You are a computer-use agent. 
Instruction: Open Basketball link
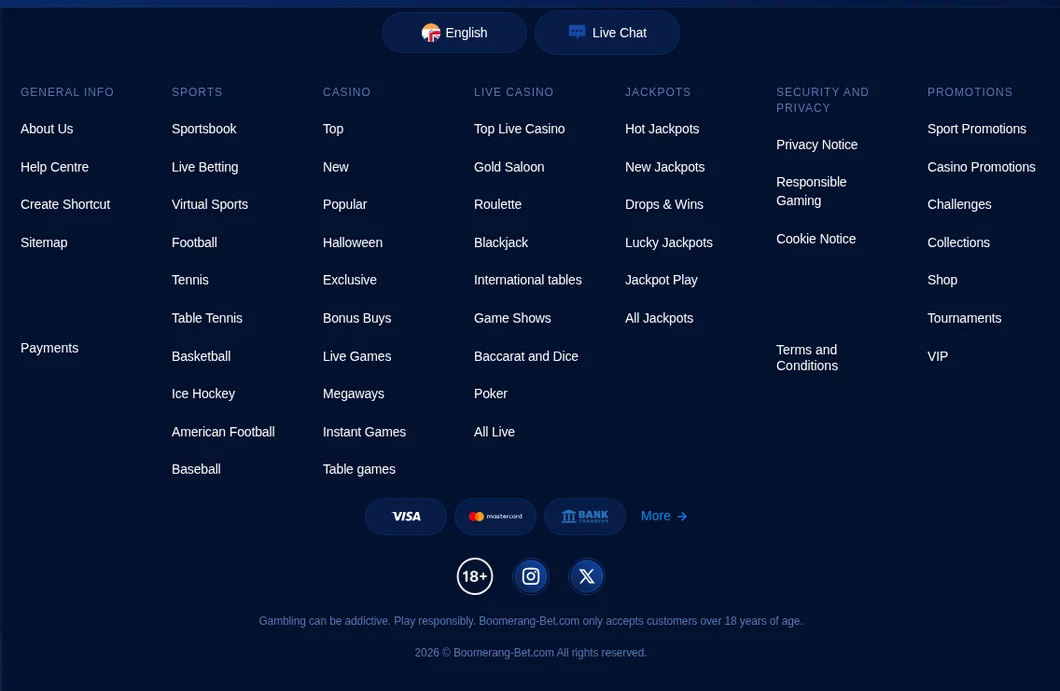tap(201, 356)
